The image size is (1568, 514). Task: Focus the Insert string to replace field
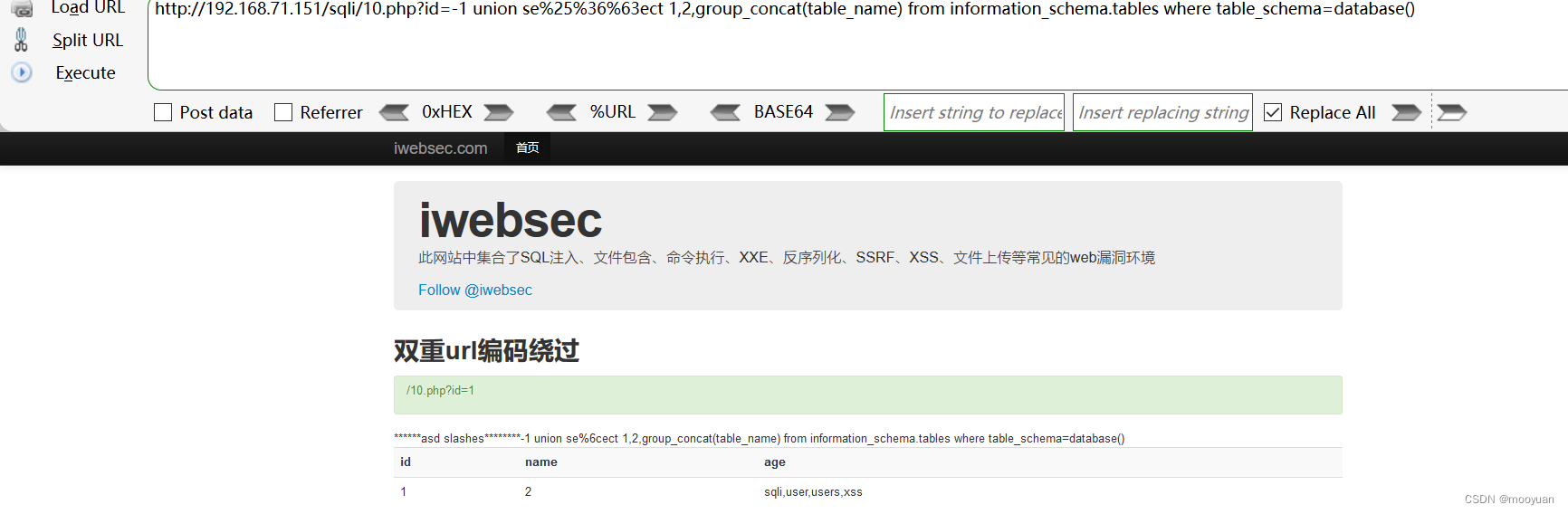click(x=974, y=112)
